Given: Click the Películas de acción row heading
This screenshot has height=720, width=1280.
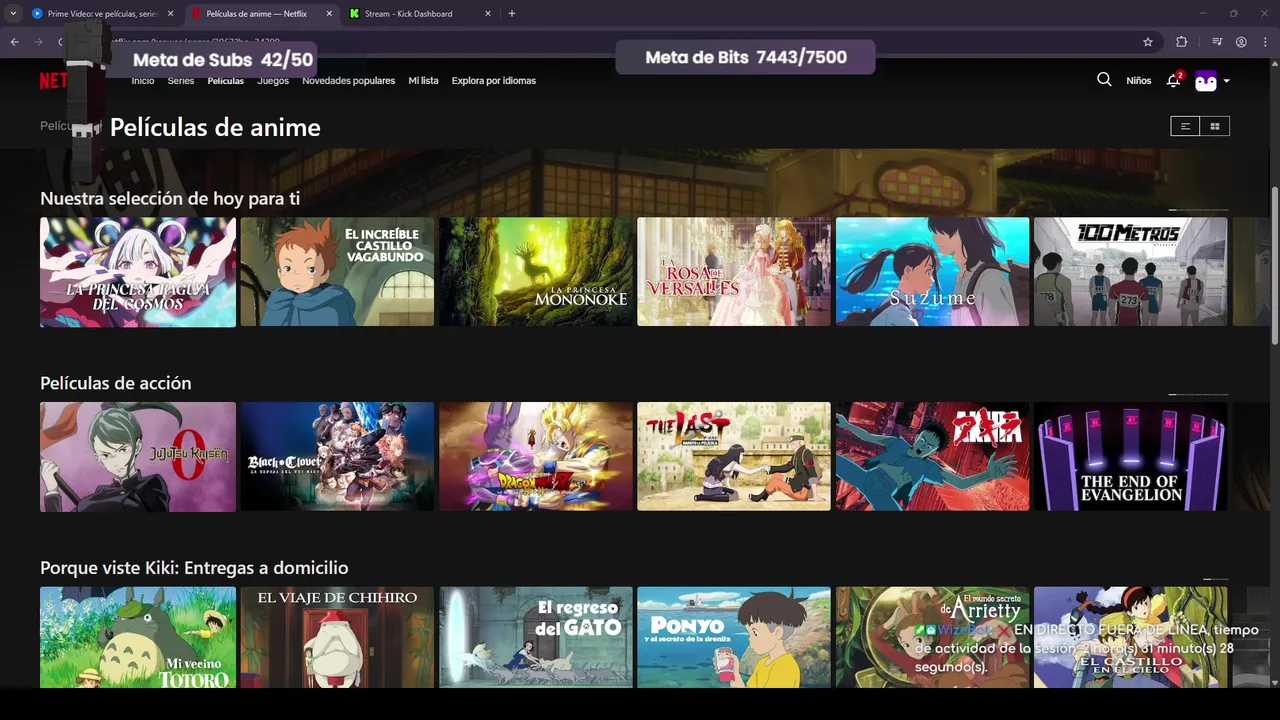Looking at the screenshot, I should coord(115,383).
